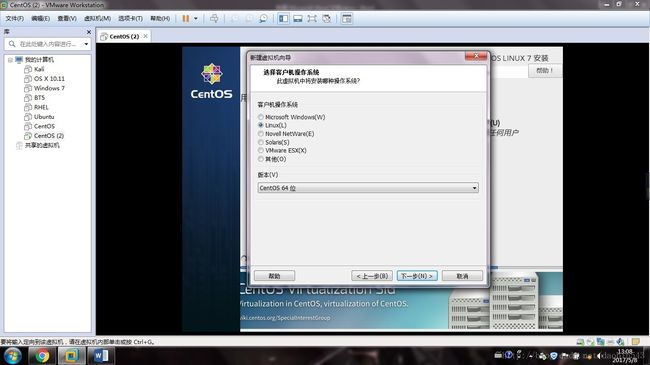Select the Kali virtual machine
This screenshot has height=365, width=650.
[39, 69]
